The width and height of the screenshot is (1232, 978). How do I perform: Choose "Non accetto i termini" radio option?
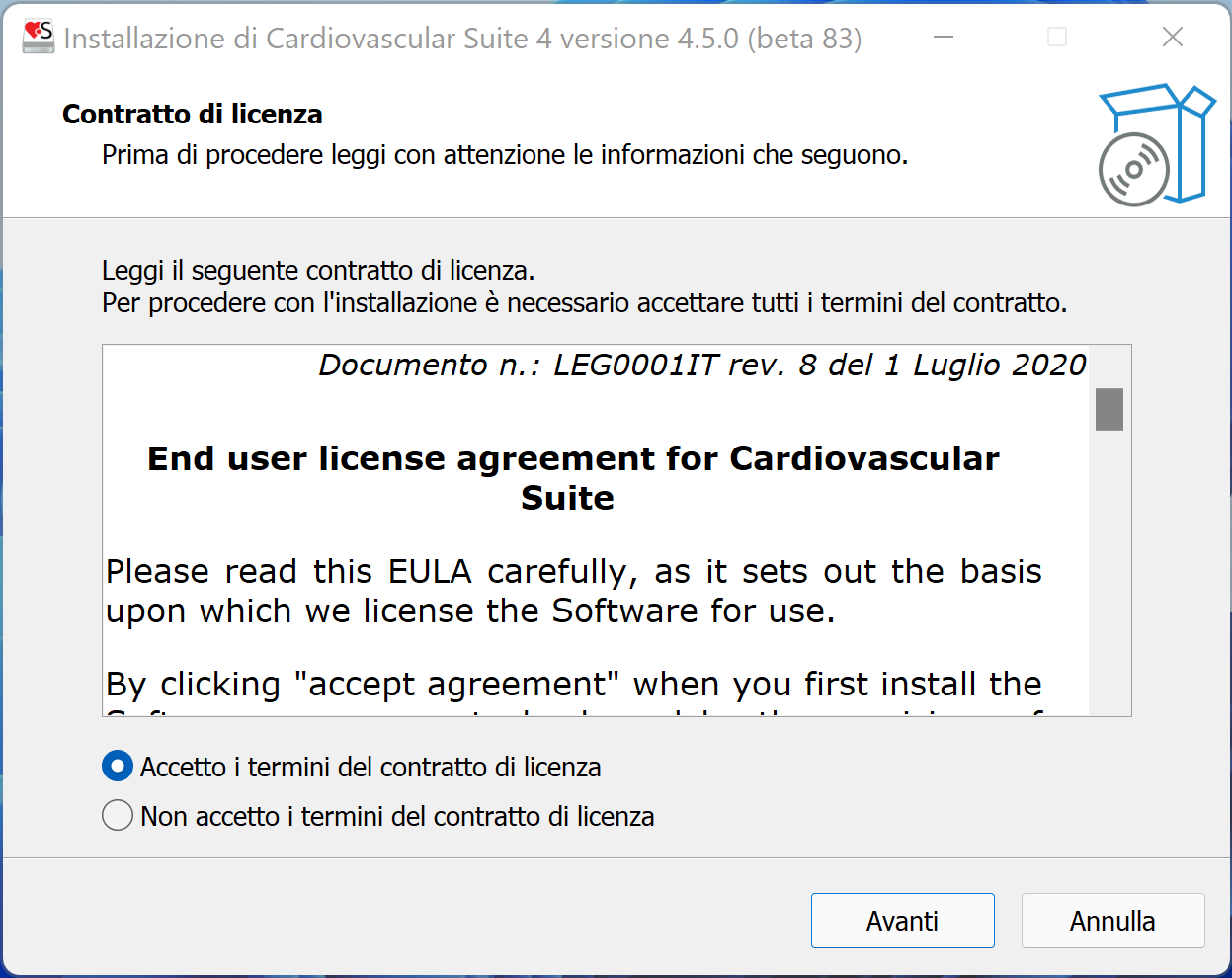click(x=118, y=816)
